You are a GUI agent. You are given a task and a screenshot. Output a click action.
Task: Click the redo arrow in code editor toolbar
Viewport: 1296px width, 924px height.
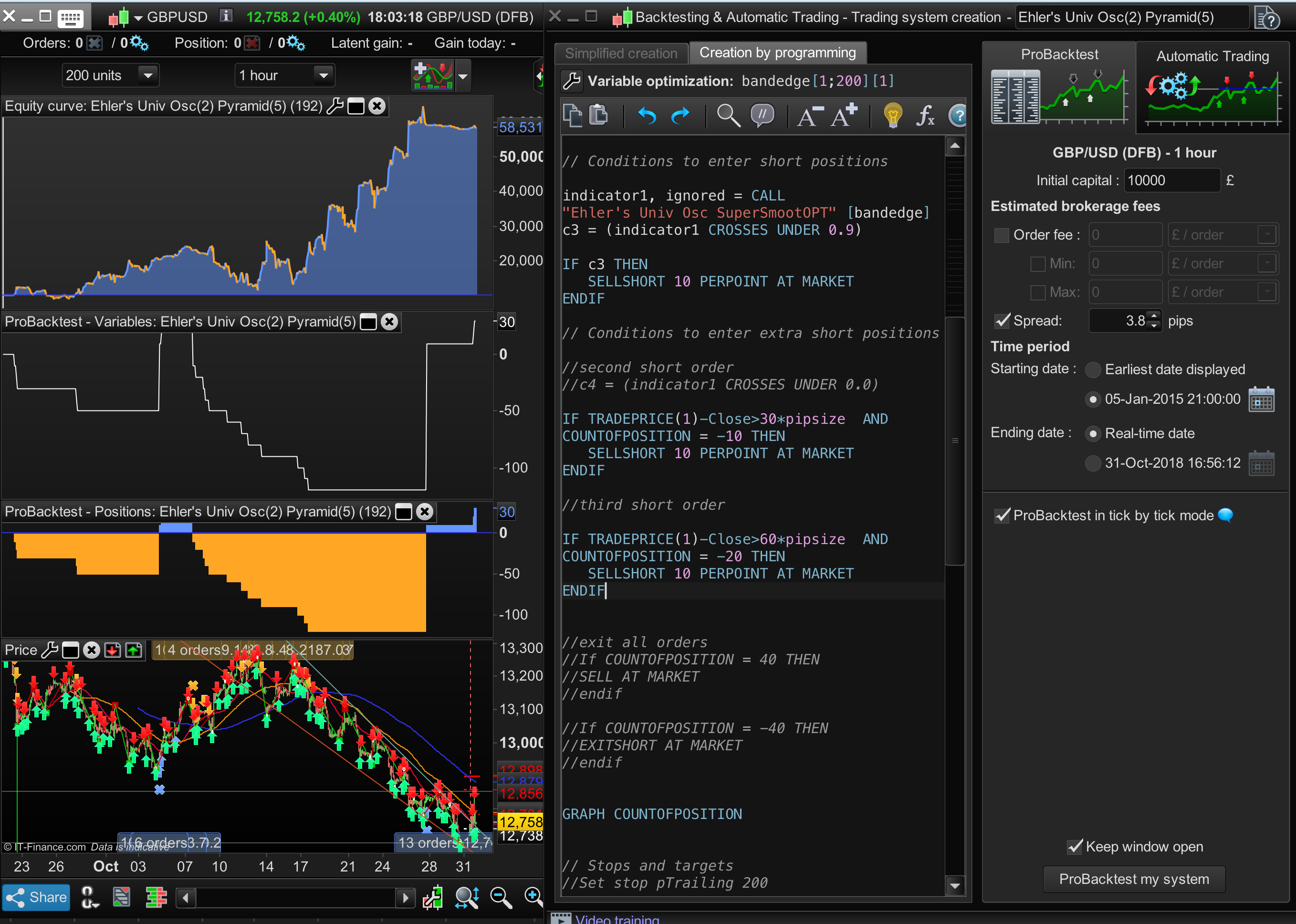[680, 116]
